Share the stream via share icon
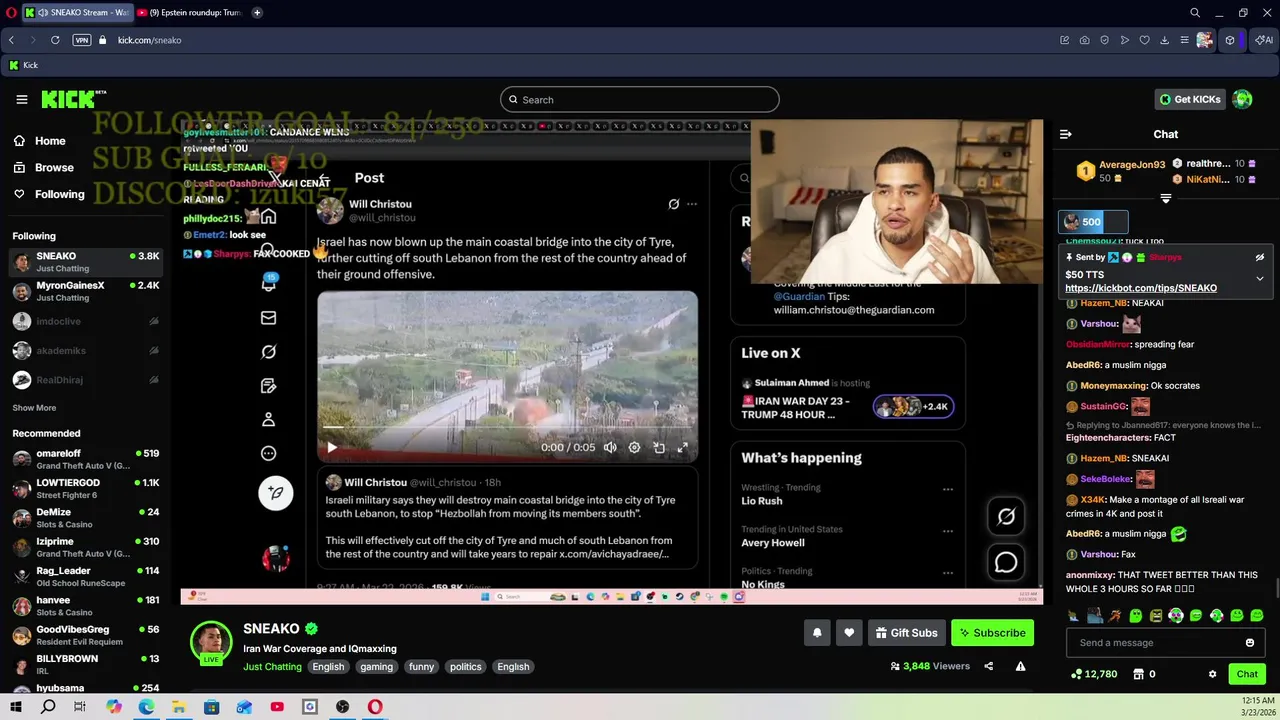 (988, 666)
